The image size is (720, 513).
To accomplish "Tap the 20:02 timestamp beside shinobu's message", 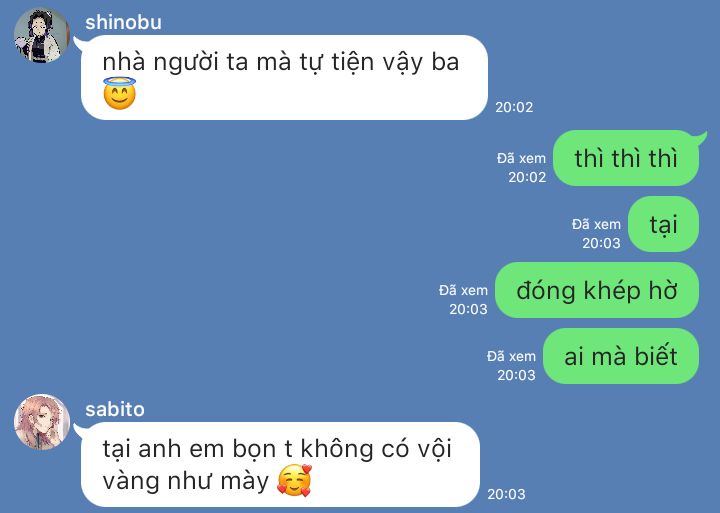I will coord(514,107).
